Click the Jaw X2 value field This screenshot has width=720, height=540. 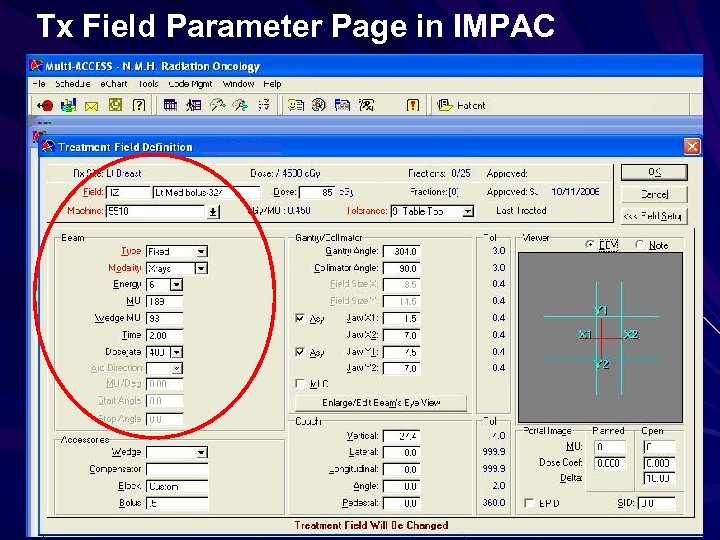point(401,335)
